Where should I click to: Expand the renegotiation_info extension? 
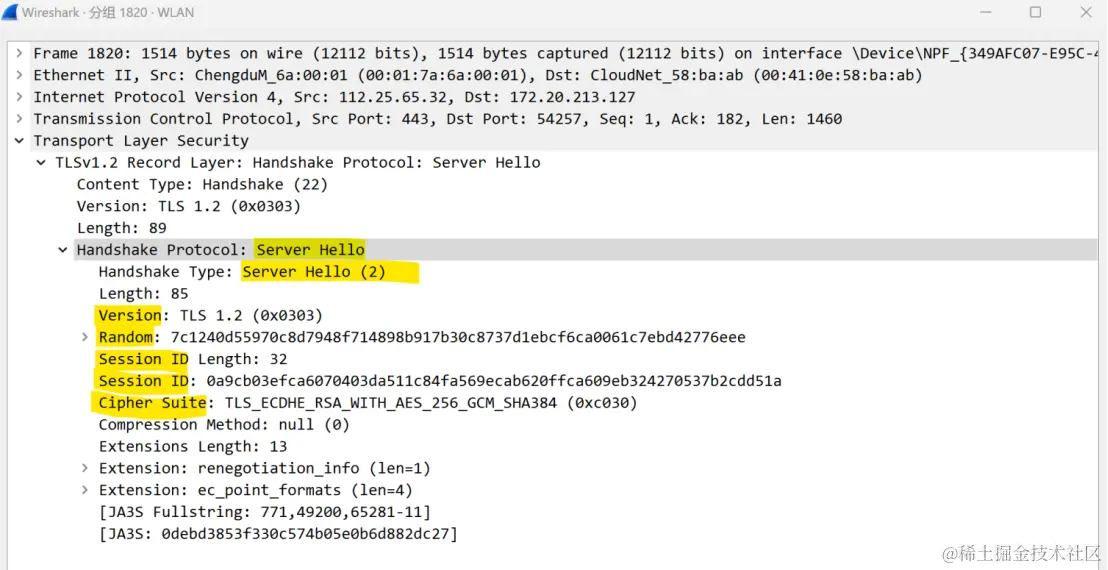(x=85, y=468)
